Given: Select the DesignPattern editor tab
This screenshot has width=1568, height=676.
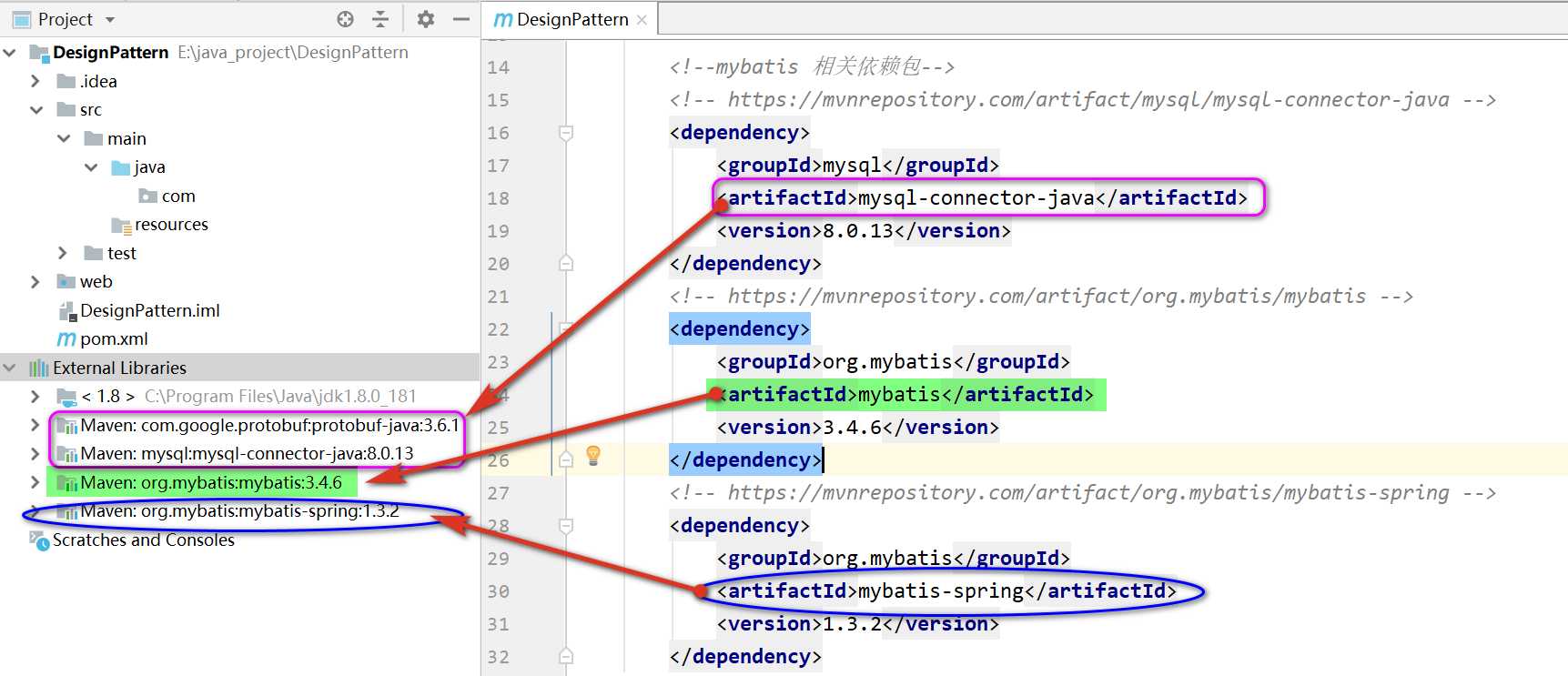Looking at the screenshot, I should [571, 19].
